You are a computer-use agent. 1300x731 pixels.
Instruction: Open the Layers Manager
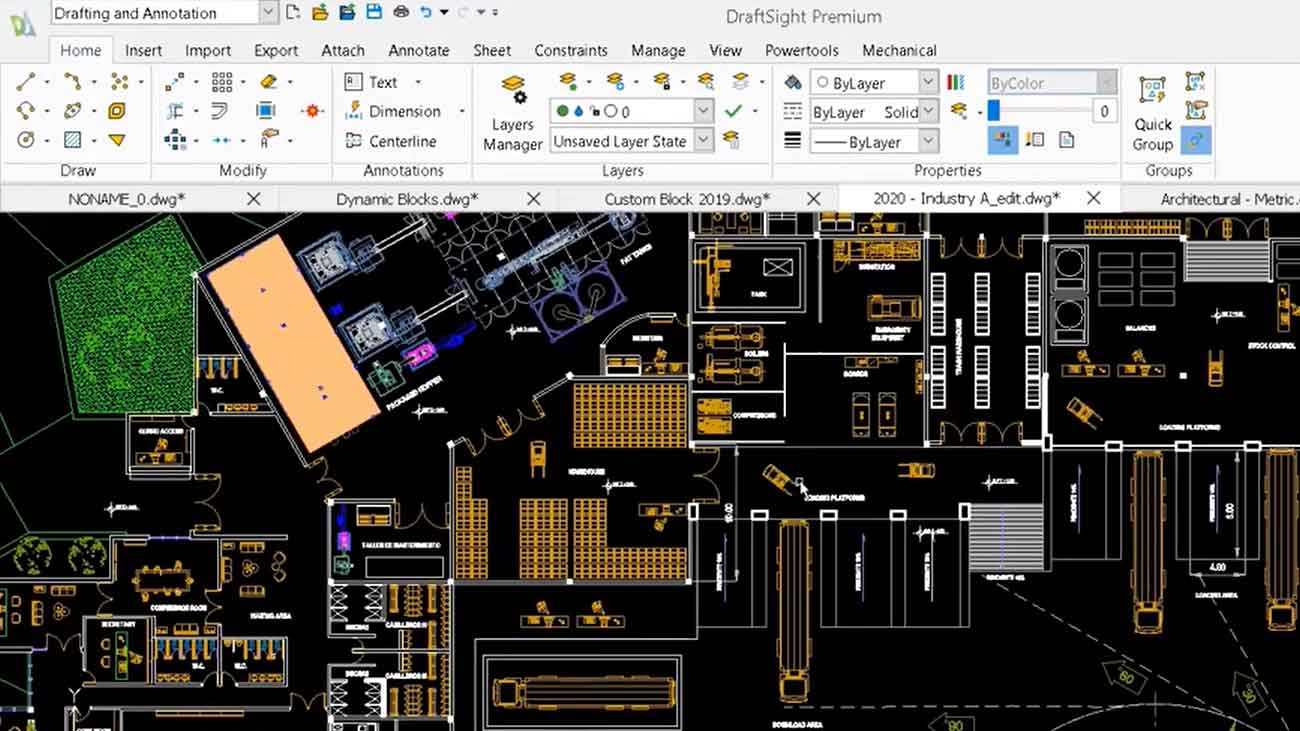513,113
